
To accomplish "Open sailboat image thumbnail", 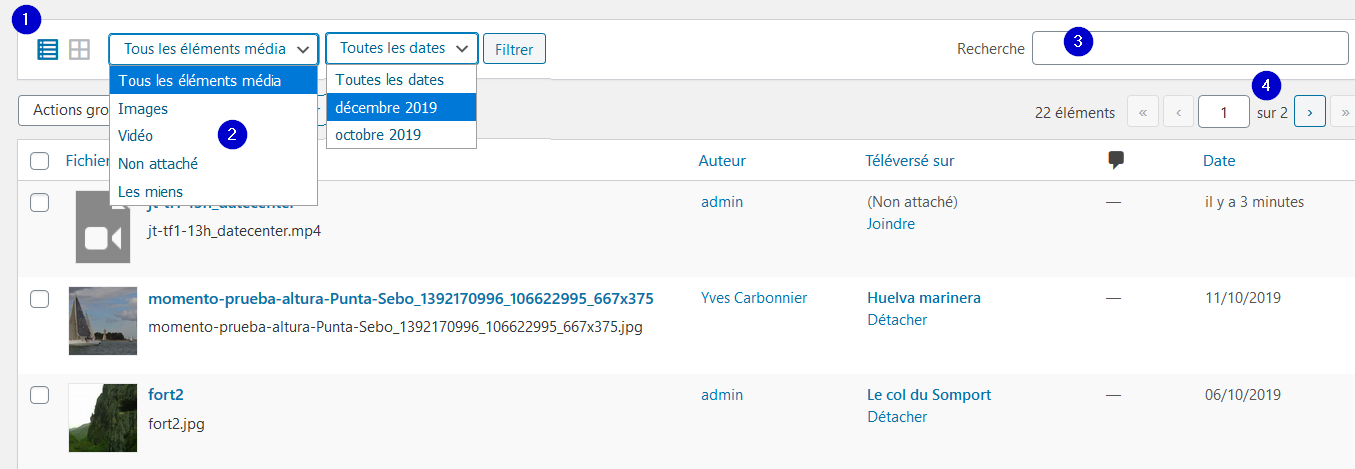I will point(103,321).
